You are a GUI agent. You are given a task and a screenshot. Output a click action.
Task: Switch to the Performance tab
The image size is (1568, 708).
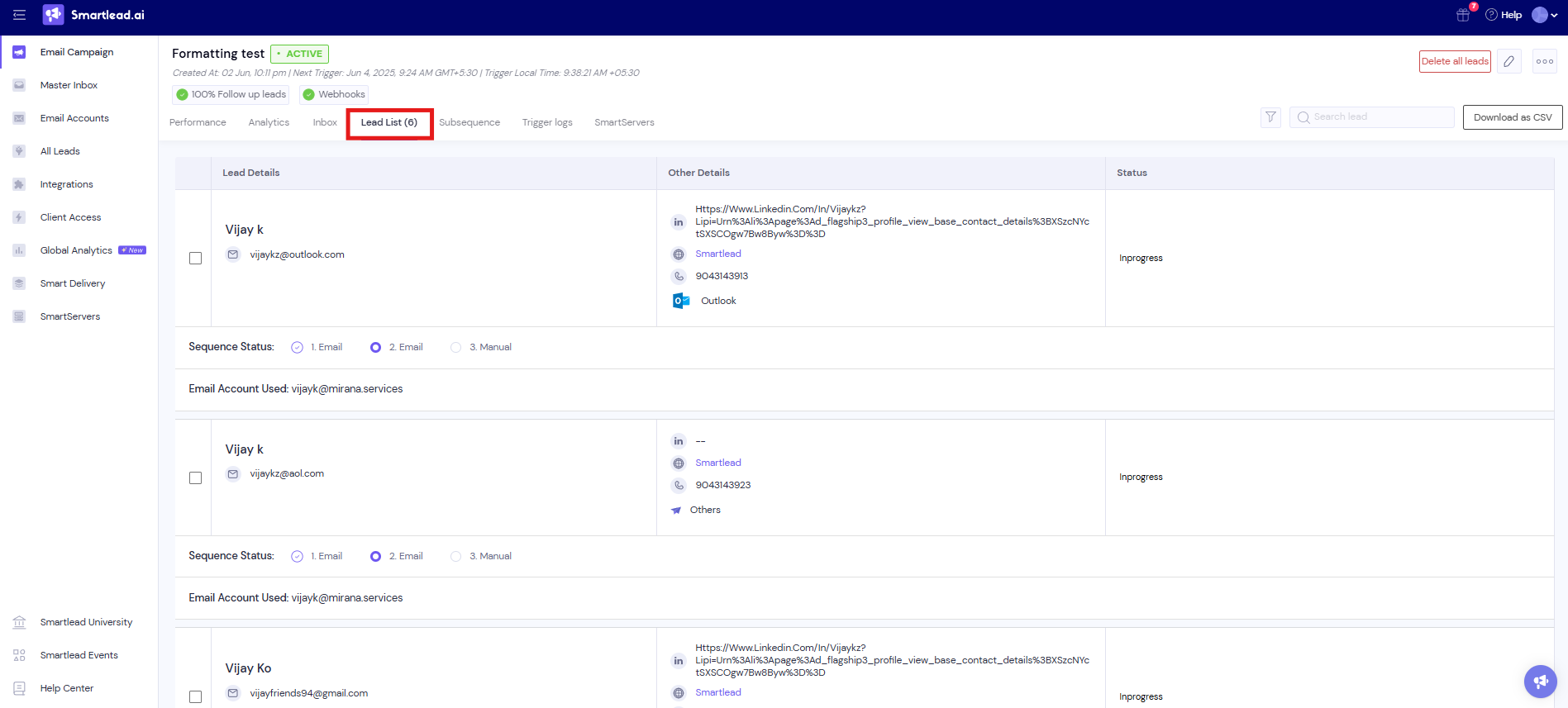[x=198, y=122]
